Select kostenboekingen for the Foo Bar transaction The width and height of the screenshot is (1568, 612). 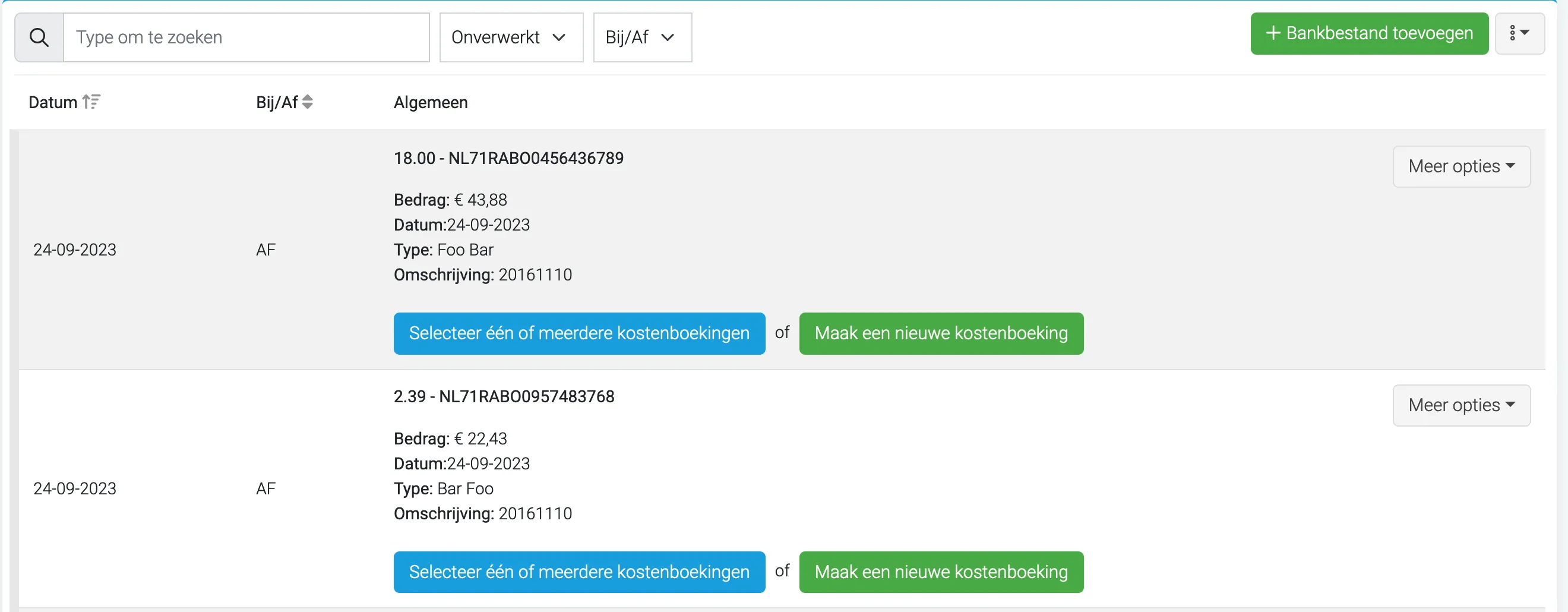(579, 333)
